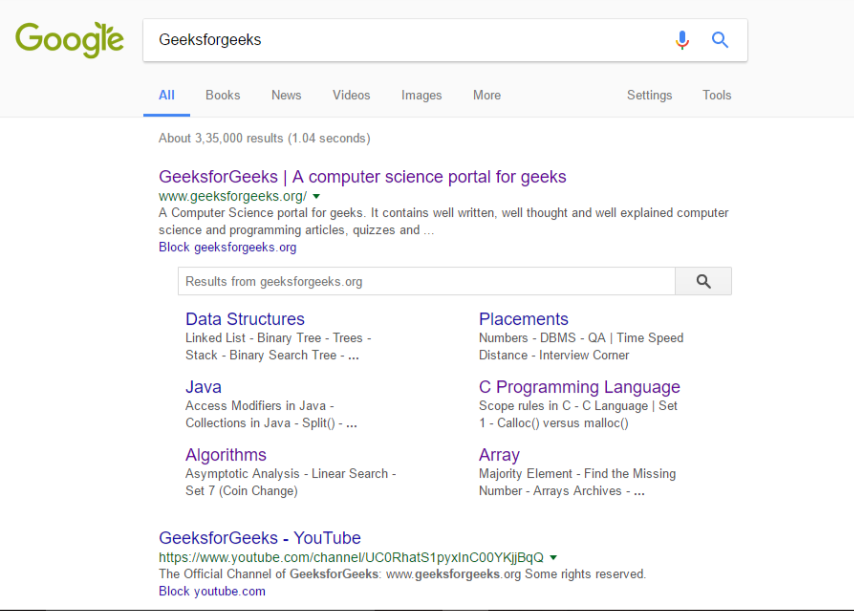Select the All tab
The width and height of the screenshot is (854, 611).
tap(167, 95)
